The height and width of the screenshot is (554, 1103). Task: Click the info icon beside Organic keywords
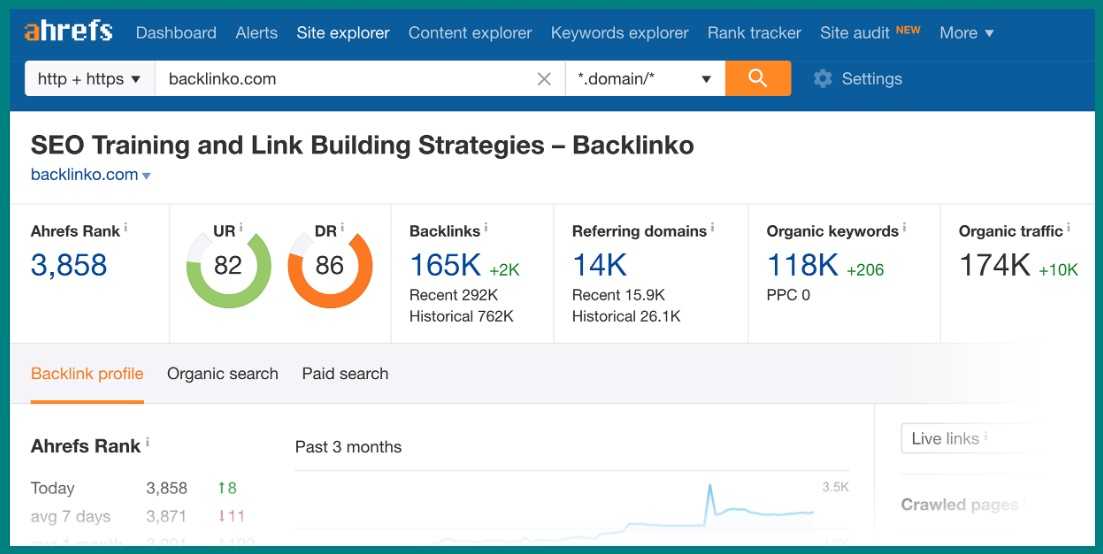click(x=905, y=229)
